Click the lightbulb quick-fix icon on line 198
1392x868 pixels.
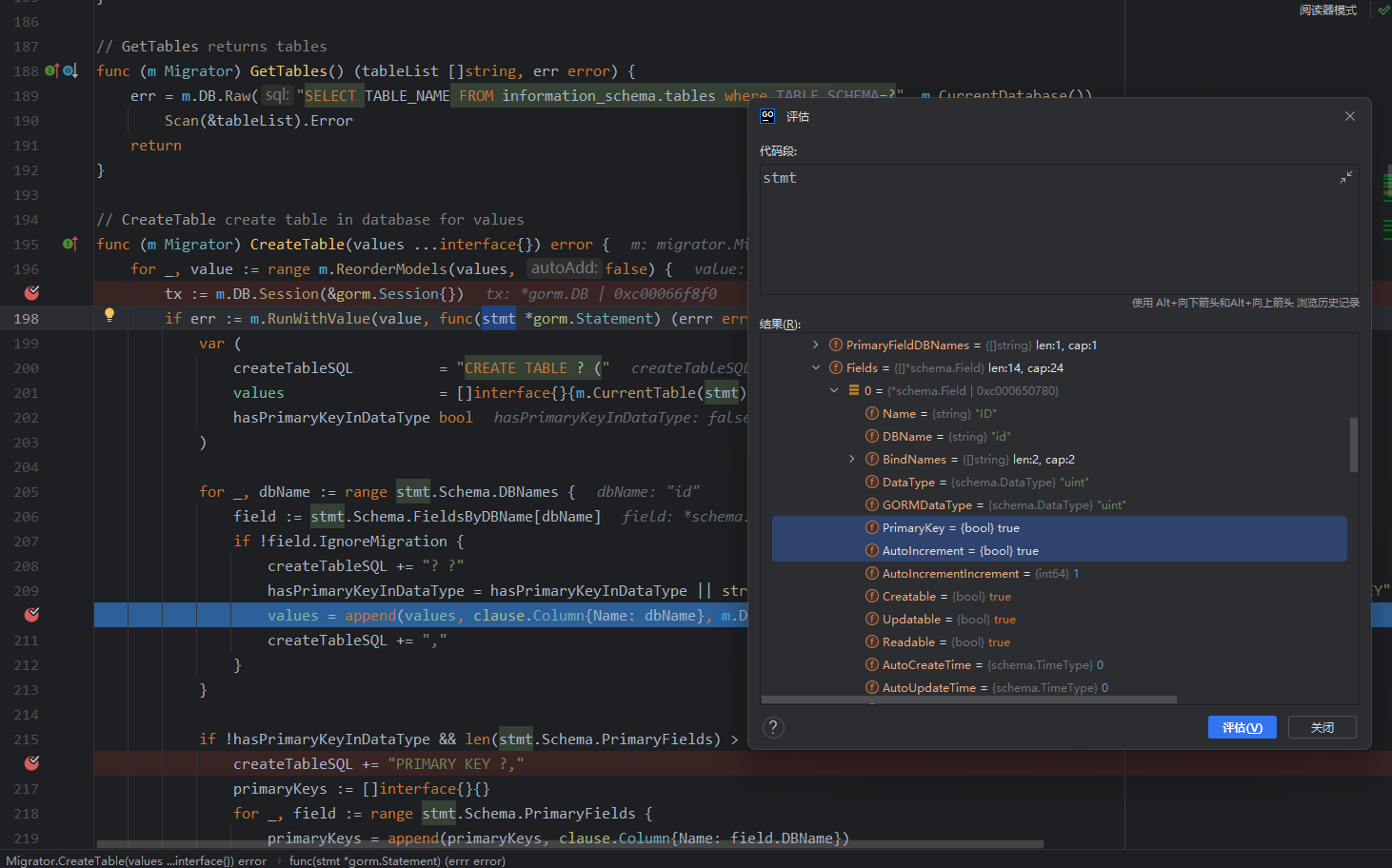109,315
